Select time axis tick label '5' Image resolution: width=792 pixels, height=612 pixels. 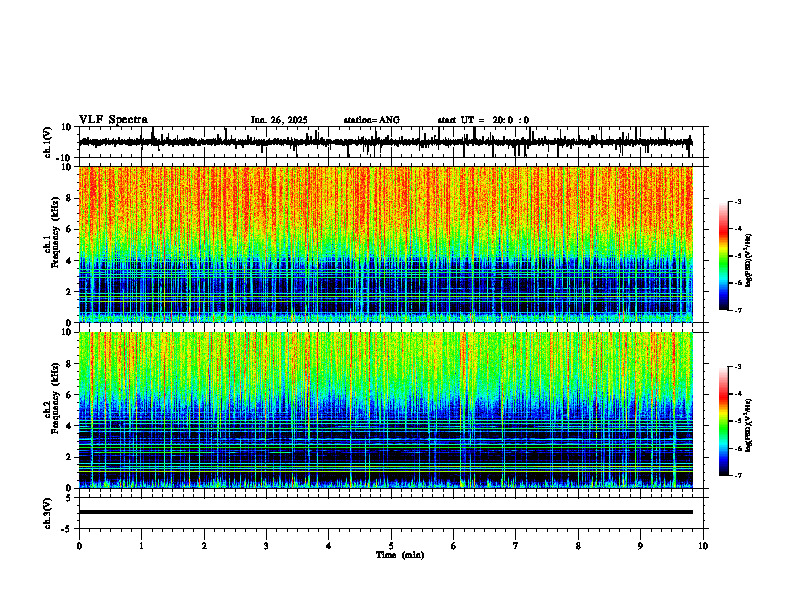(x=391, y=546)
